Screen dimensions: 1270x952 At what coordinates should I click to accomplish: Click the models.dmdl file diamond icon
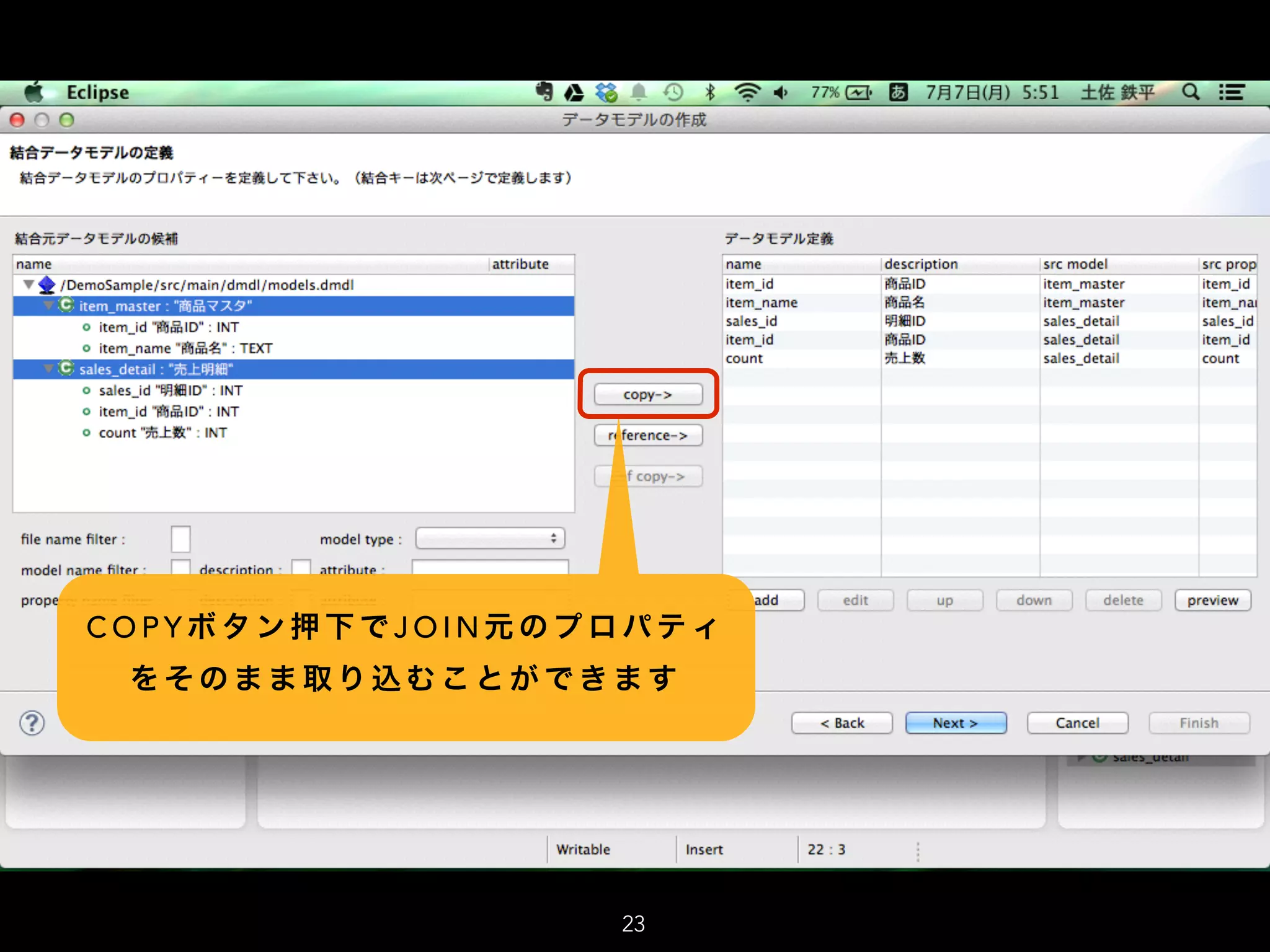click(x=47, y=285)
